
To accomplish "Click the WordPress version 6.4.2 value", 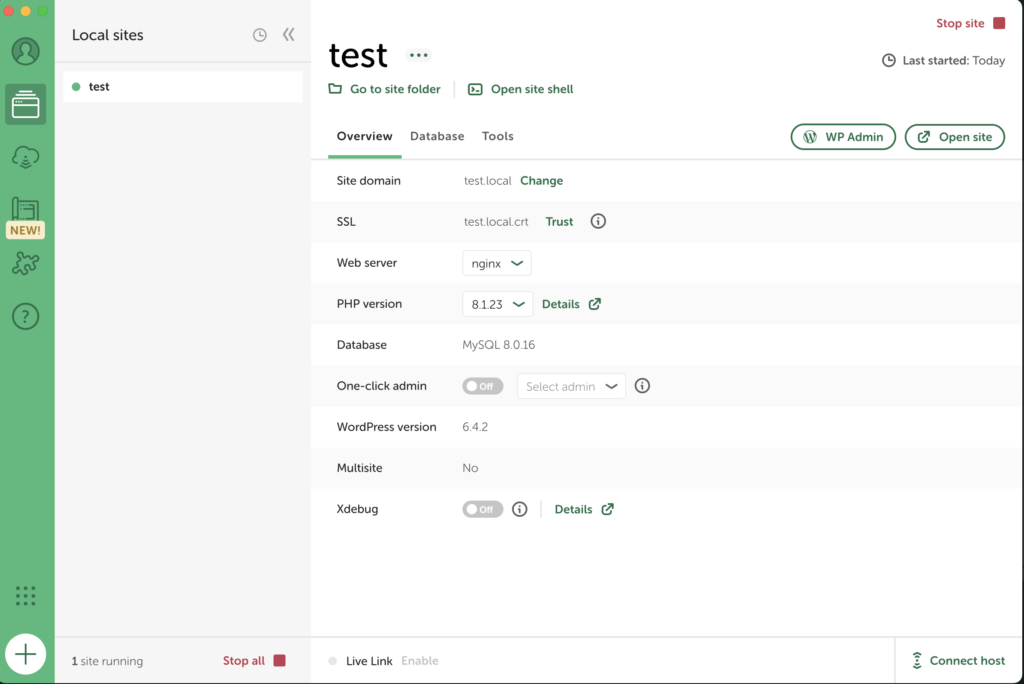I will point(475,427).
